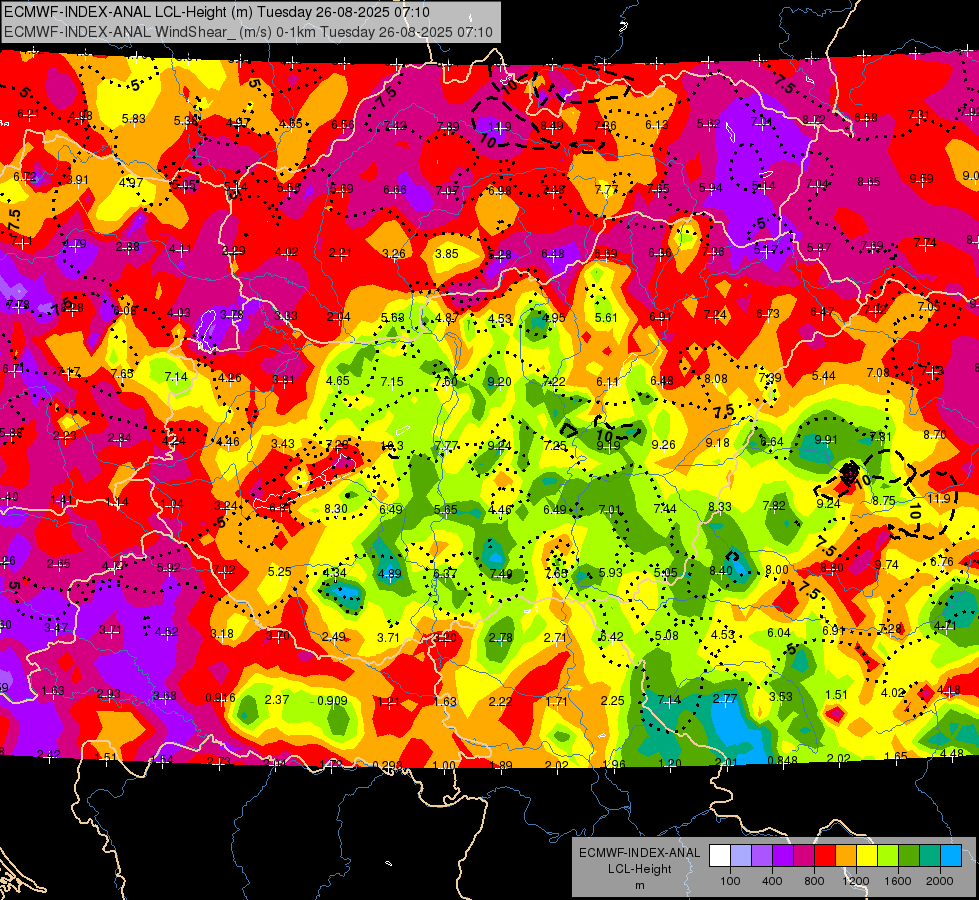Viewport: 979px width, 900px height.
Task: Click the yellow legend swatch
Action: coord(867,856)
